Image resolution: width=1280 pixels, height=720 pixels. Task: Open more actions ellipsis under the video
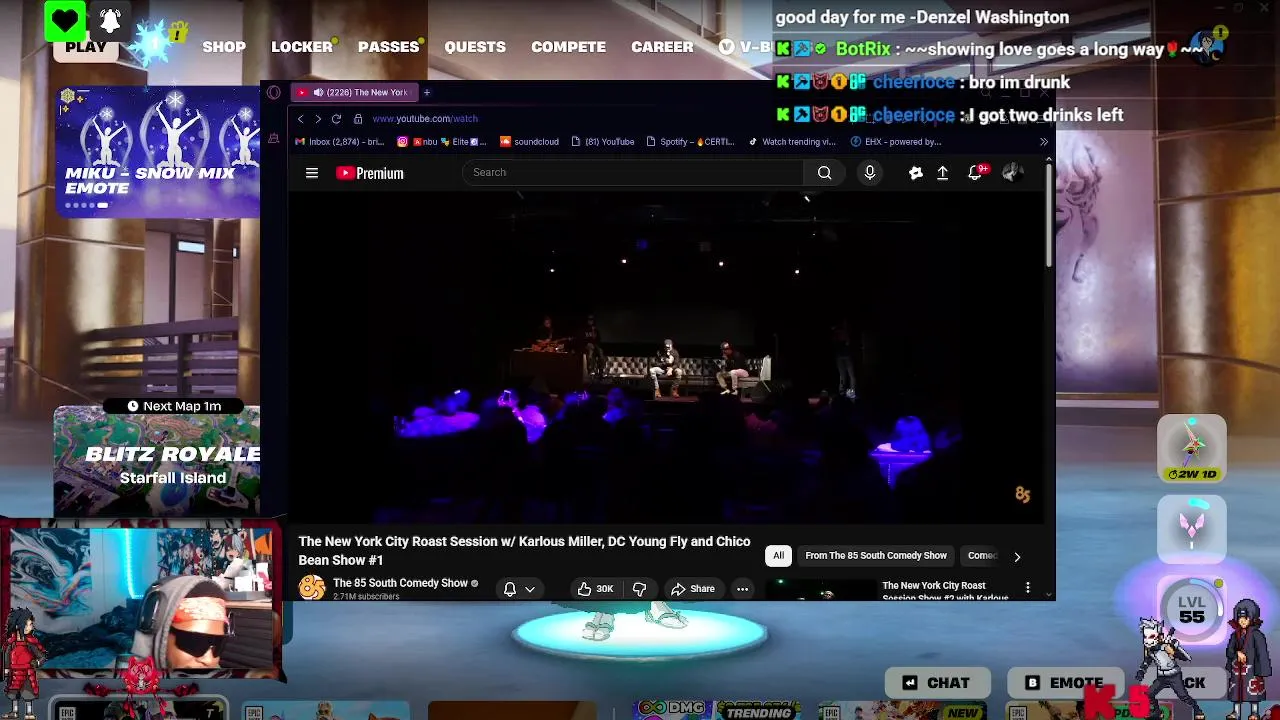742,589
